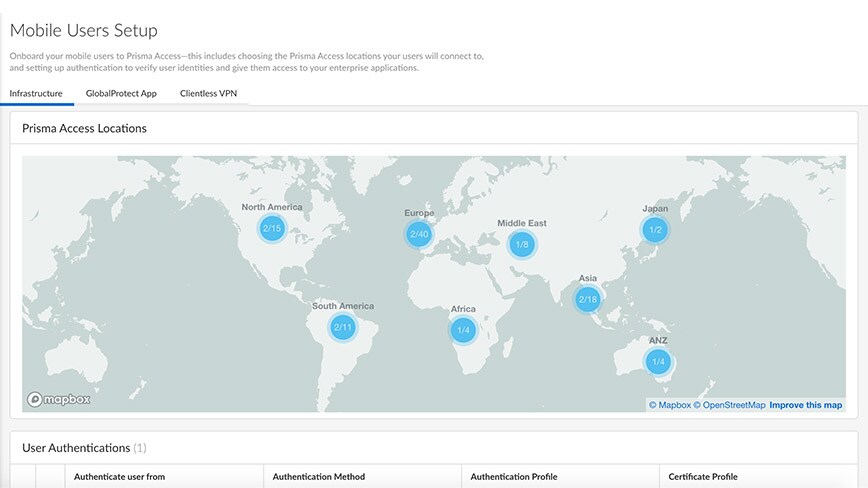
Task: Click the South America 2/11 marker
Action: pyautogui.click(x=342, y=327)
